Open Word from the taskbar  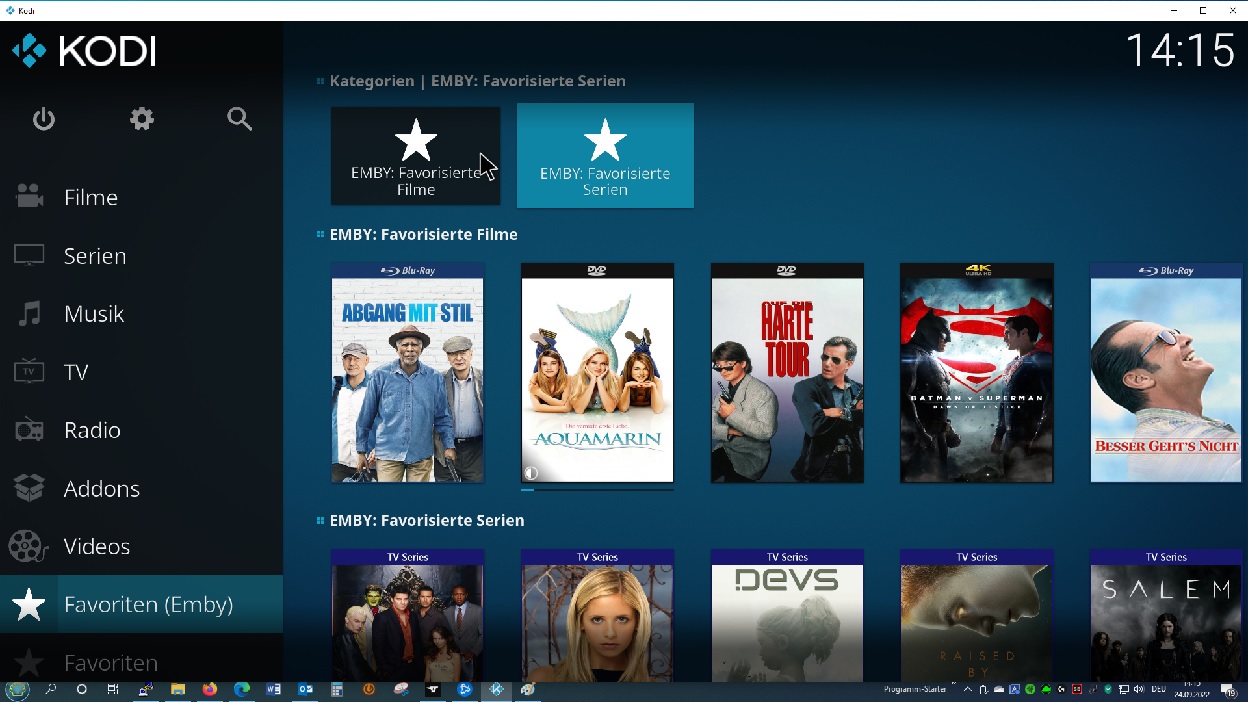pos(273,690)
